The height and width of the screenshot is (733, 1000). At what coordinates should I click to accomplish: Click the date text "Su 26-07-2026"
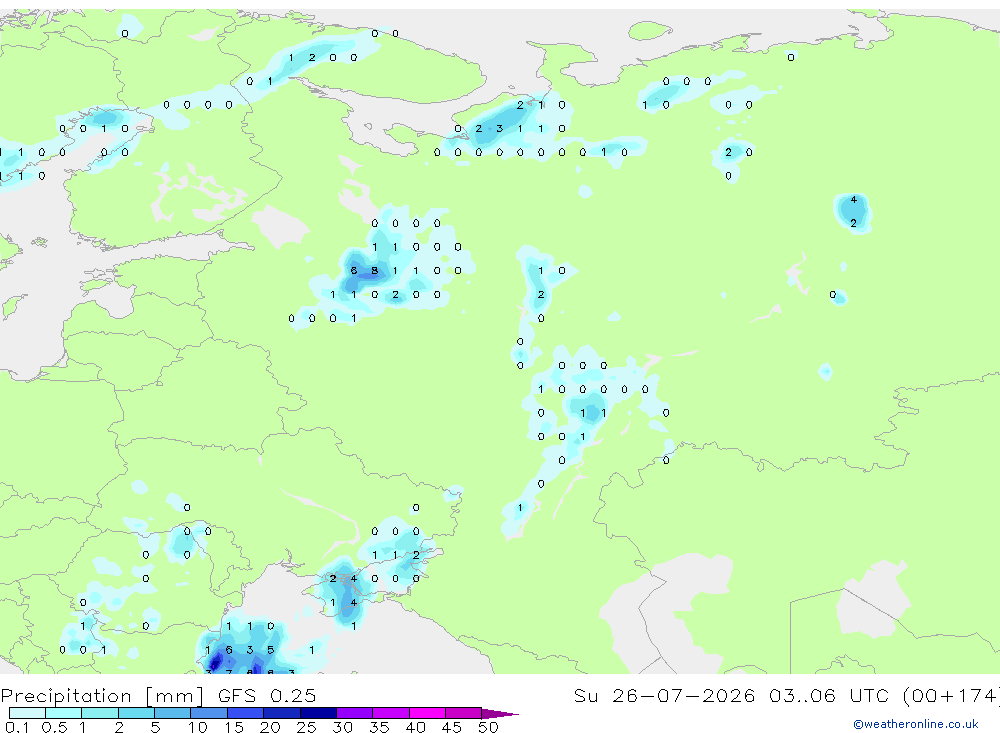[x=664, y=695]
